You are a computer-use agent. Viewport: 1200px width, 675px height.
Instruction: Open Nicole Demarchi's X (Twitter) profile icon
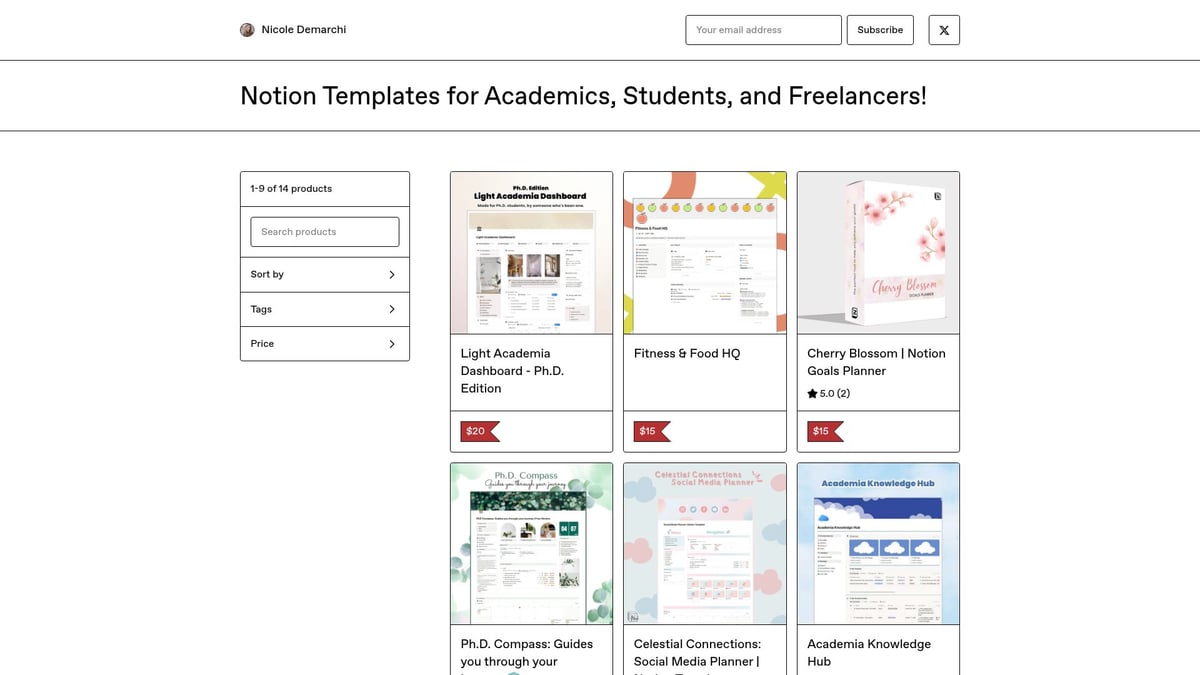pos(943,30)
